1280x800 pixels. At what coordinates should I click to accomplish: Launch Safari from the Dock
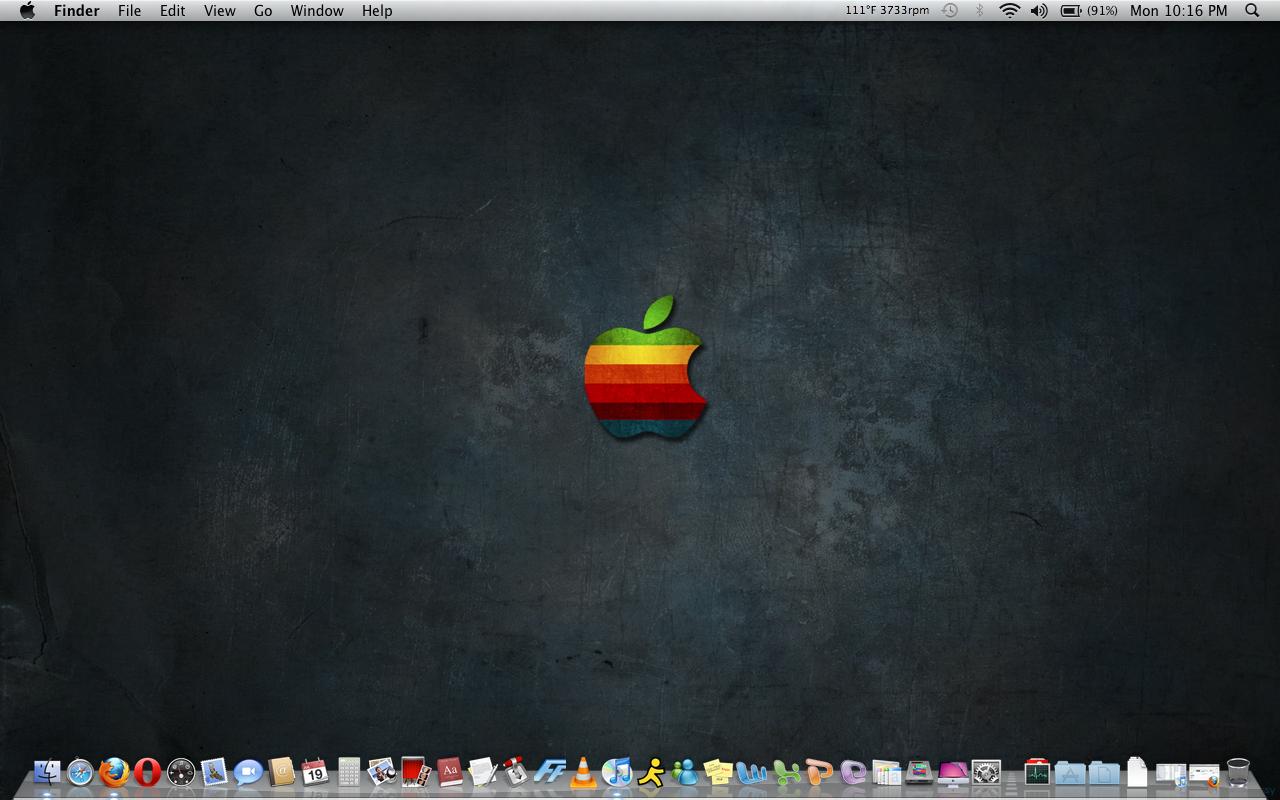pyautogui.click(x=80, y=772)
